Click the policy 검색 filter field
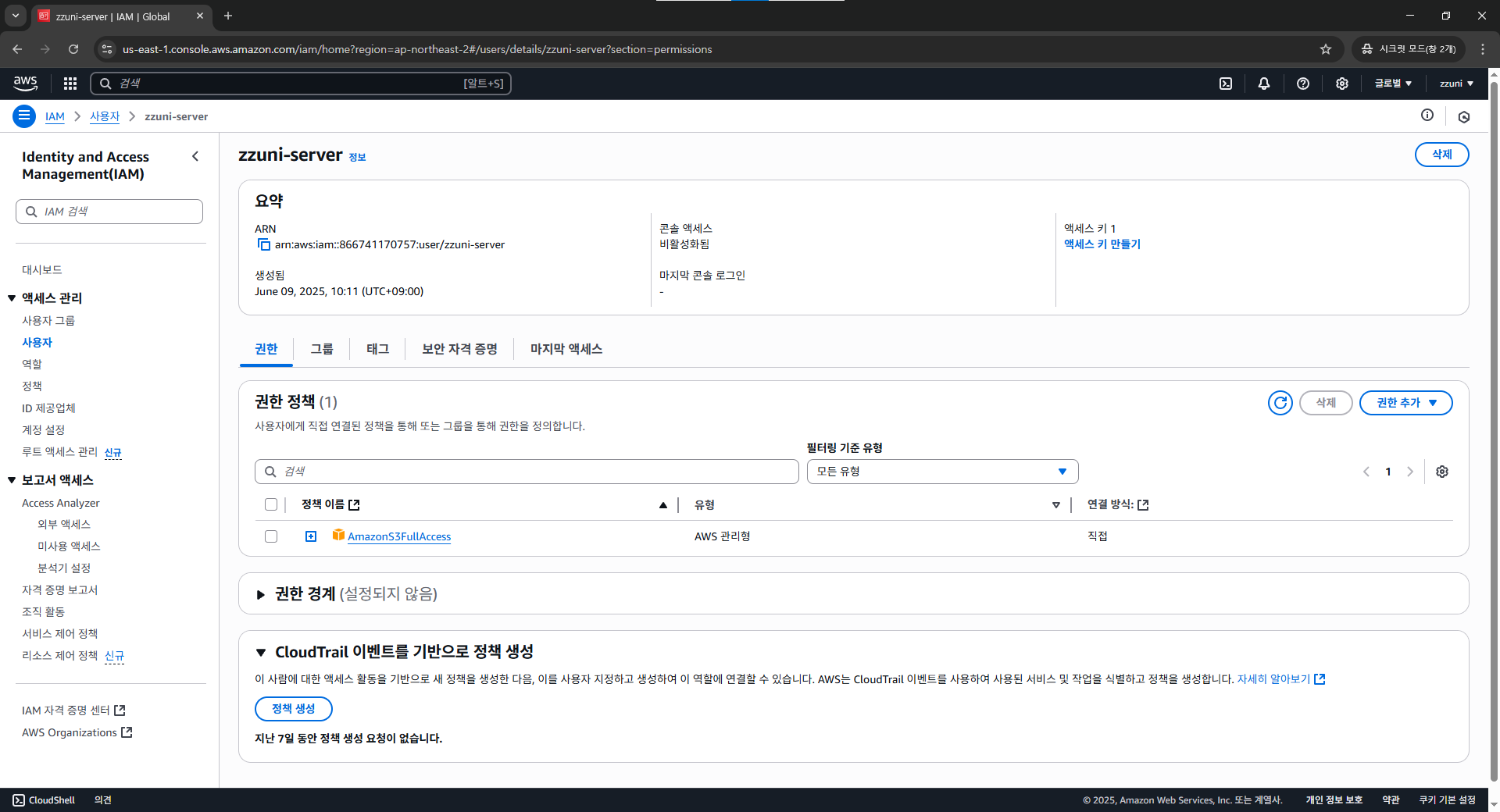Viewport: 1500px width, 812px height. pos(527,472)
